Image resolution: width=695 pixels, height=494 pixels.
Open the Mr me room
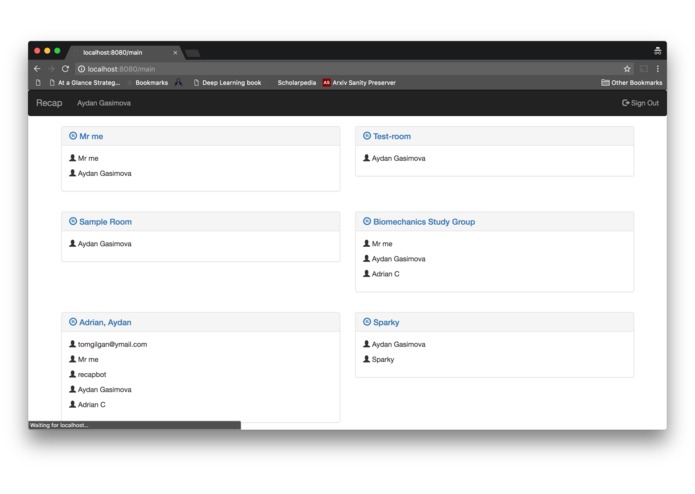tap(91, 136)
